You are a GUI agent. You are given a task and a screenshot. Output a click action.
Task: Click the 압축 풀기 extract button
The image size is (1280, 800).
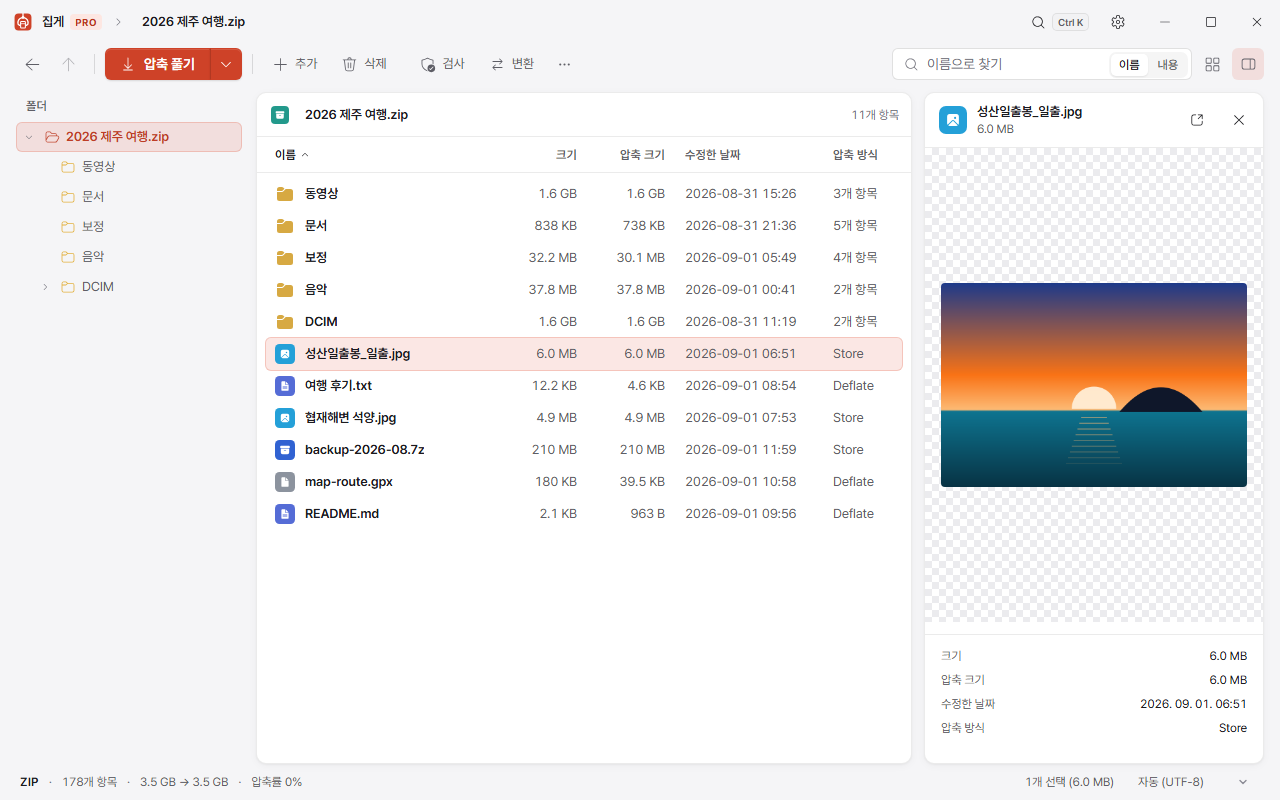(158, 64)
